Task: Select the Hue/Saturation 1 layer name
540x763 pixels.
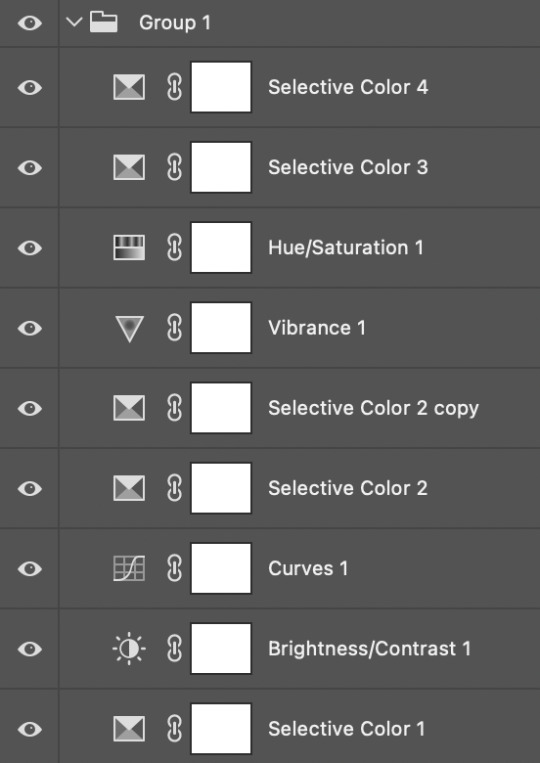Action: pyautogui.click(x=346, y=248)
